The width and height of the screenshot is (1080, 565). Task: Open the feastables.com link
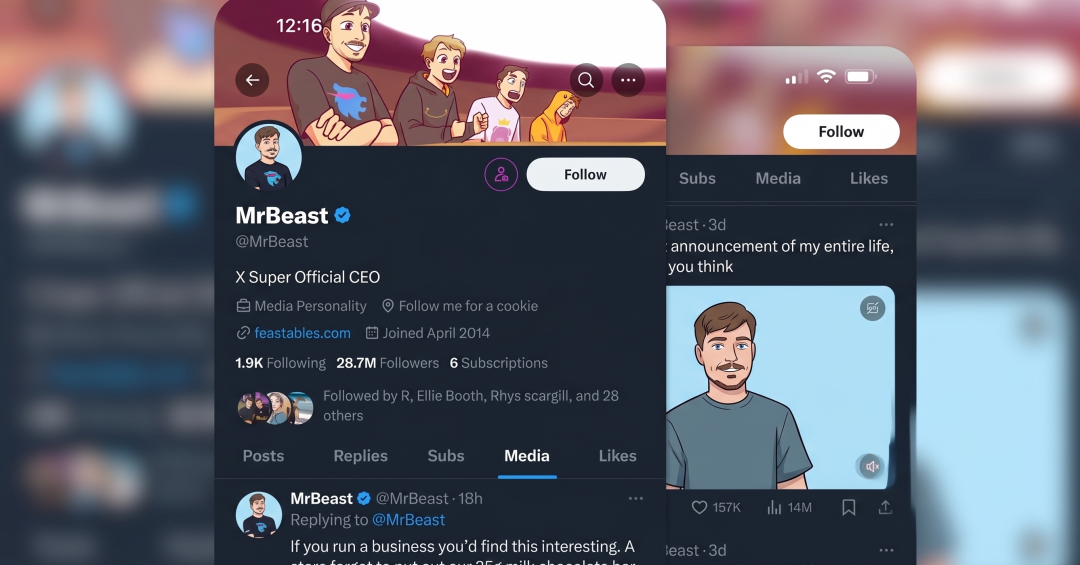pos(302,333)
